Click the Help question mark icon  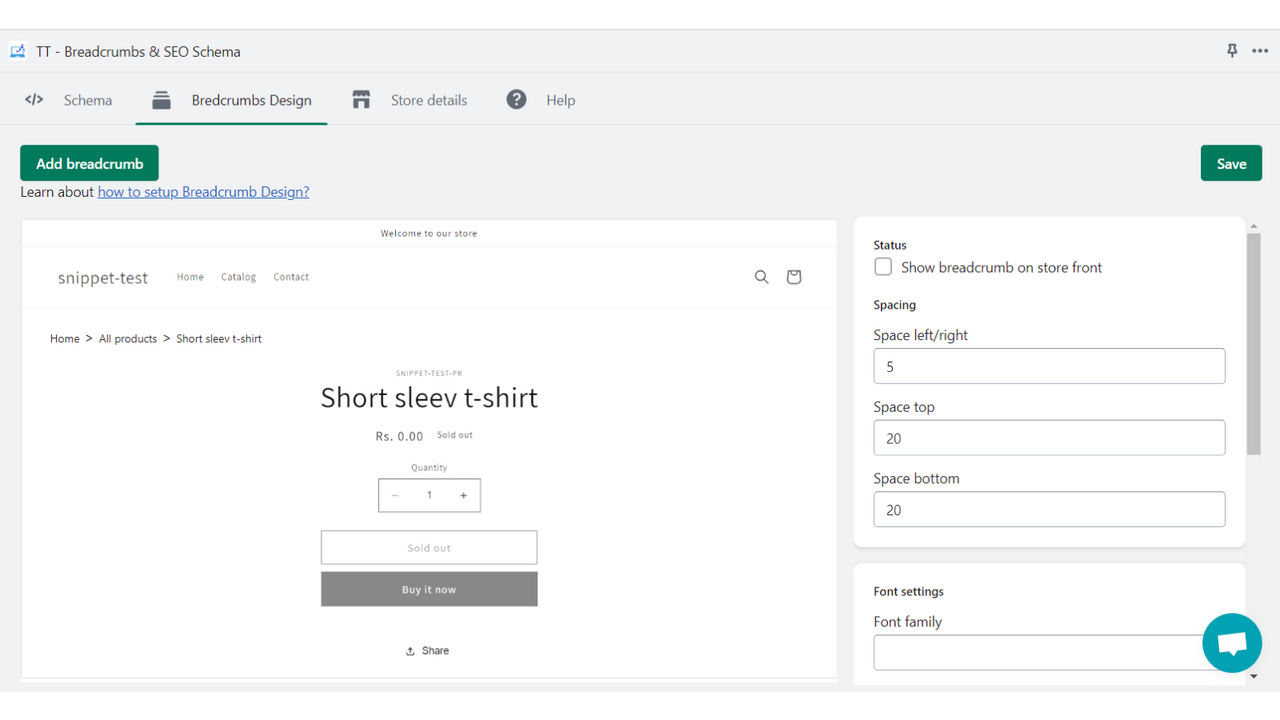(516, 99)
